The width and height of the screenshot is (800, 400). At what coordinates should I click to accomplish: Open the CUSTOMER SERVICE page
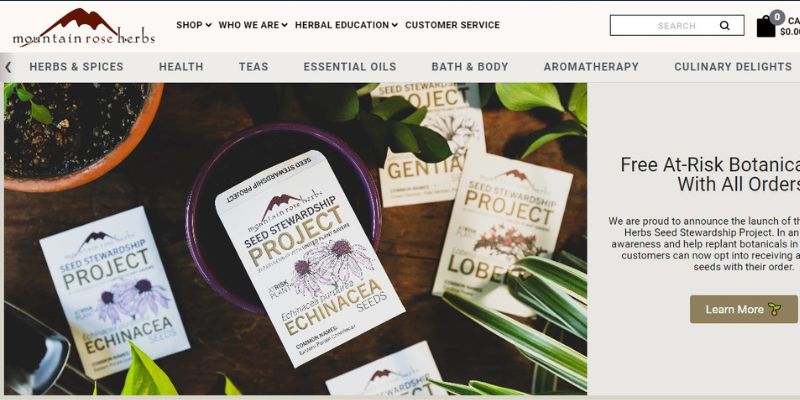[453, 25]
